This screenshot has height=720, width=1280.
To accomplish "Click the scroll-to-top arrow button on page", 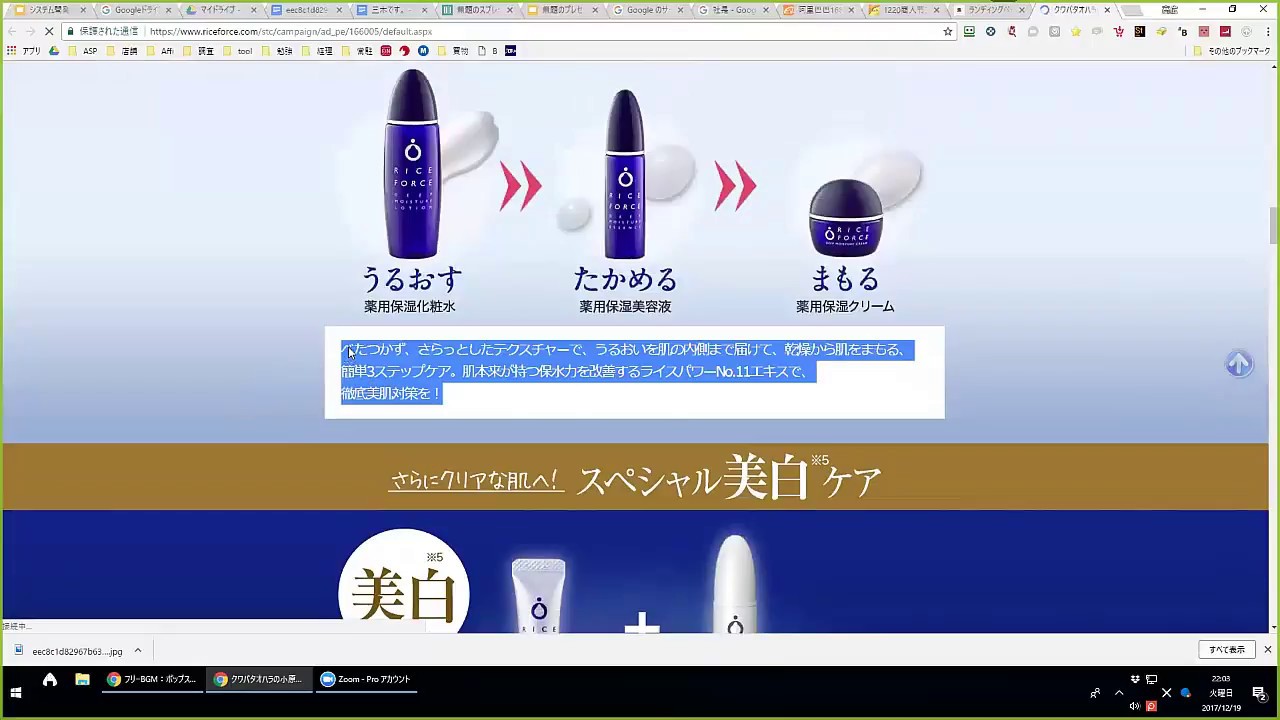I will 1239,364.
